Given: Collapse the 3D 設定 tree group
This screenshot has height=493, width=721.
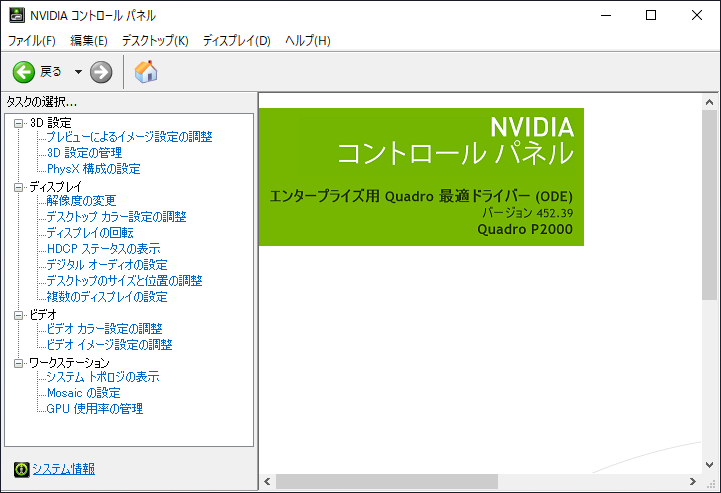Looking at the screenshot, I should [x=18, y=123].
